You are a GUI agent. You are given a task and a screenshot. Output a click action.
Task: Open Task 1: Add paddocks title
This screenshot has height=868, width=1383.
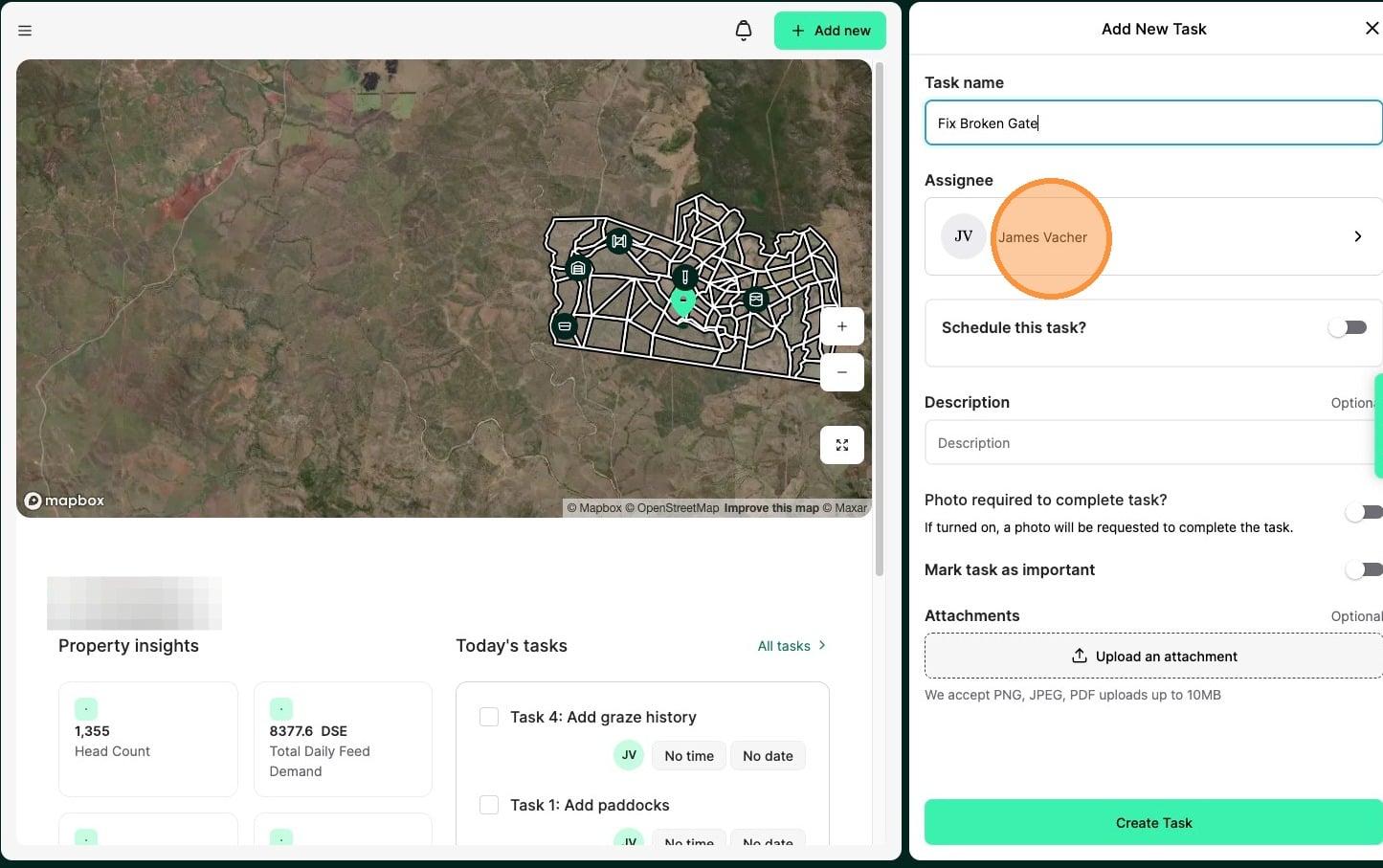pyautogui.click(x=590, y=805)
